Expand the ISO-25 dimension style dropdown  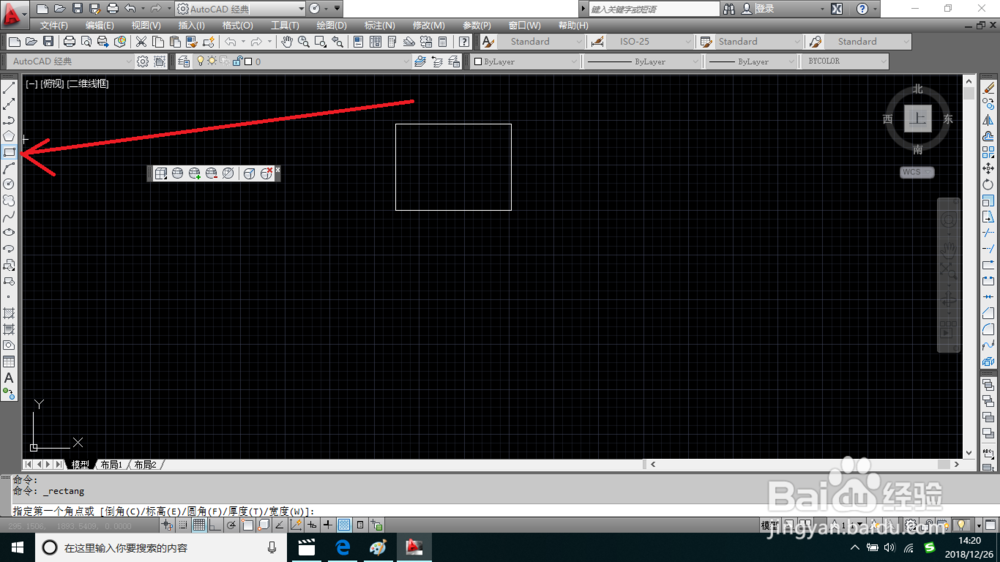pos(688,41)
